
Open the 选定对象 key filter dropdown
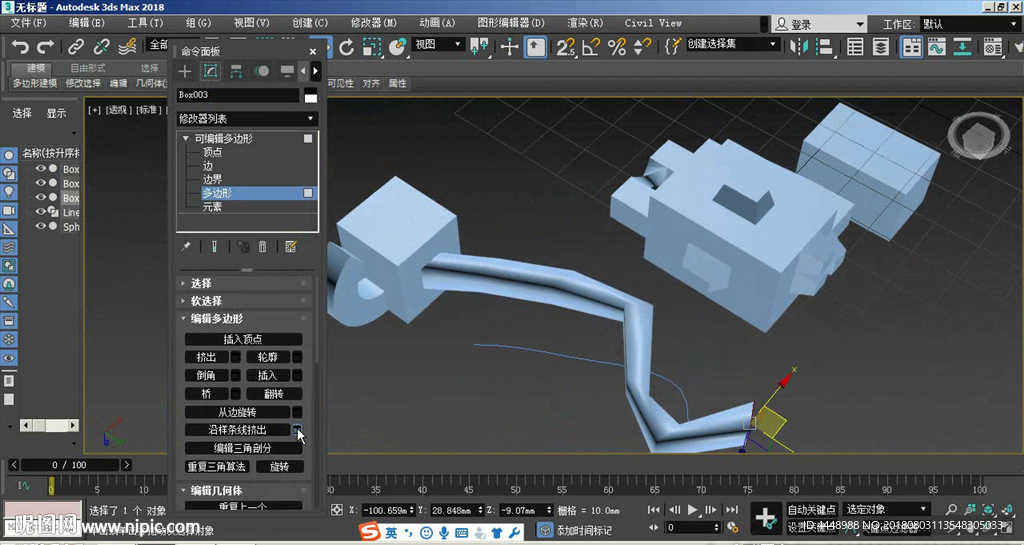click(x=886, y=509)
